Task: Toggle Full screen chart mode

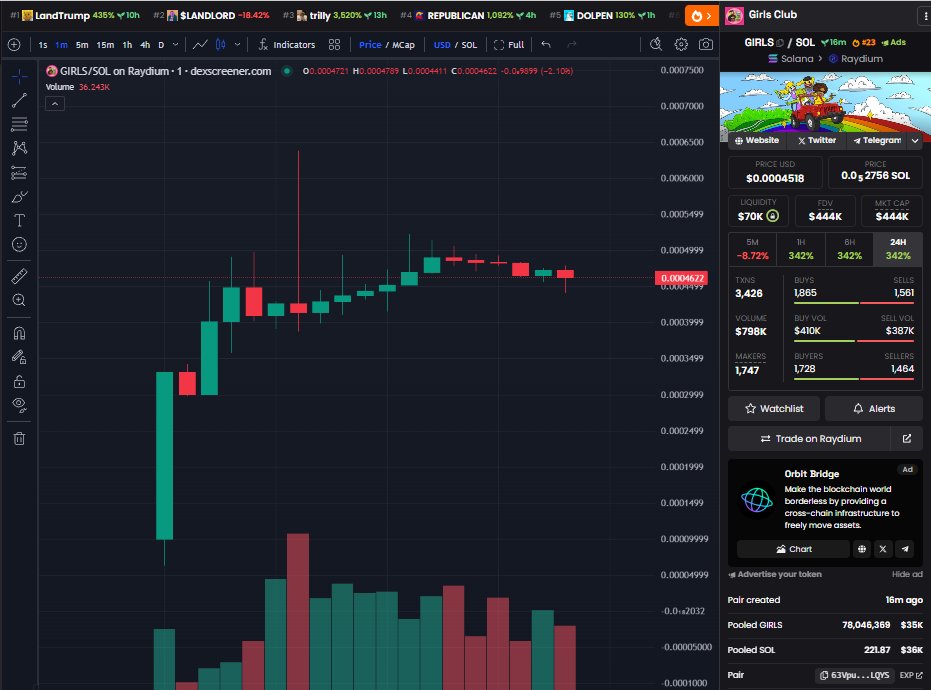Action: pos(509,45)
